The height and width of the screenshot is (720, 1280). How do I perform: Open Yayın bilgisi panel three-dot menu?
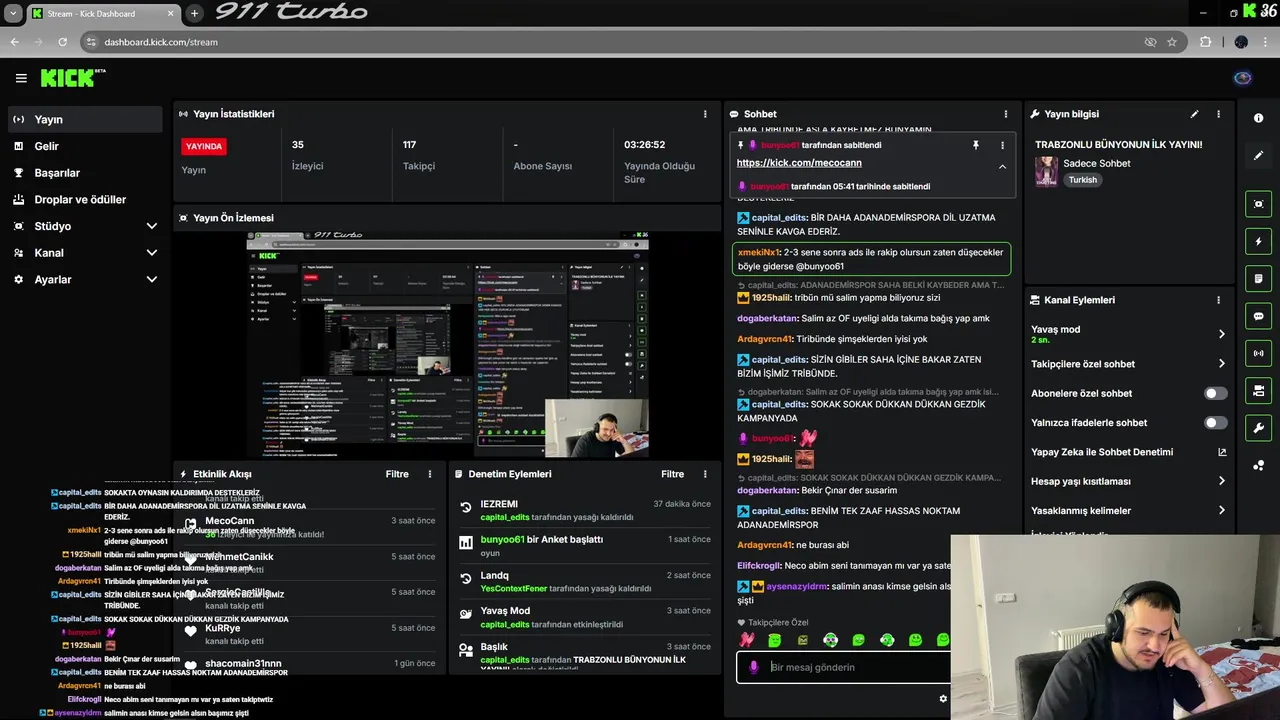1218,114
